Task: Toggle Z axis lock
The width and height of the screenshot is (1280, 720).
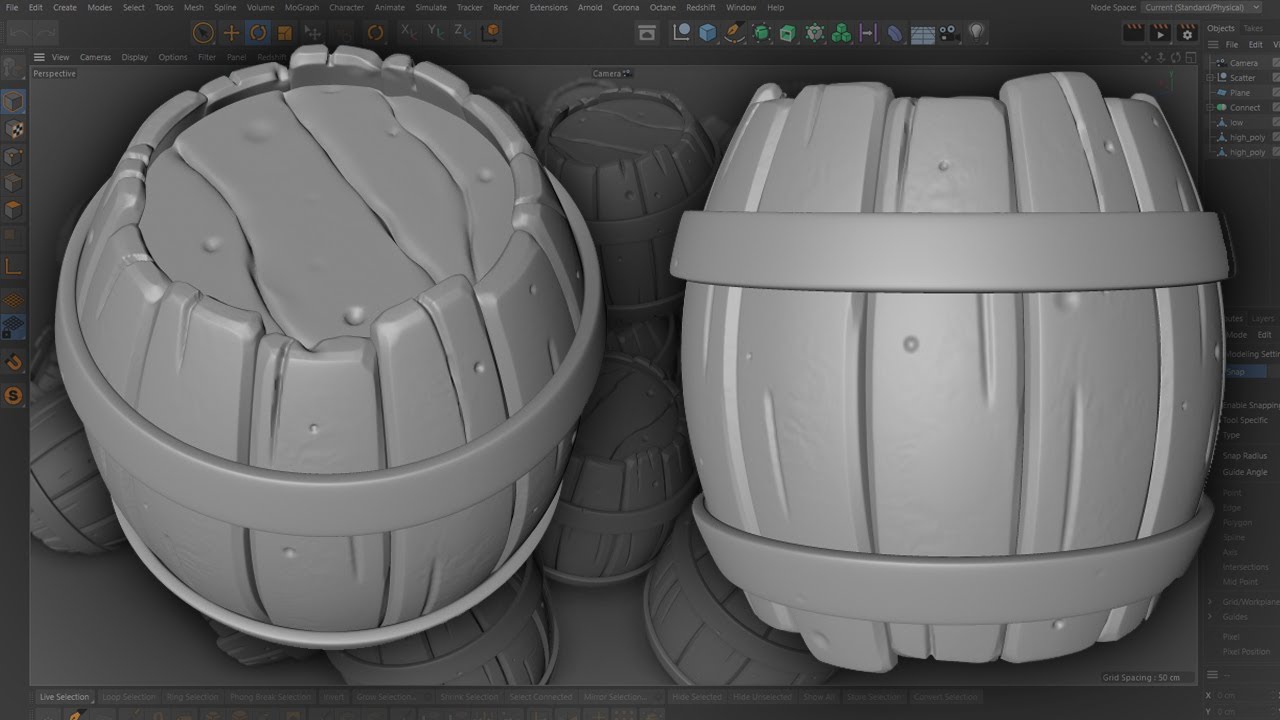Action: (x=463, y=32)
